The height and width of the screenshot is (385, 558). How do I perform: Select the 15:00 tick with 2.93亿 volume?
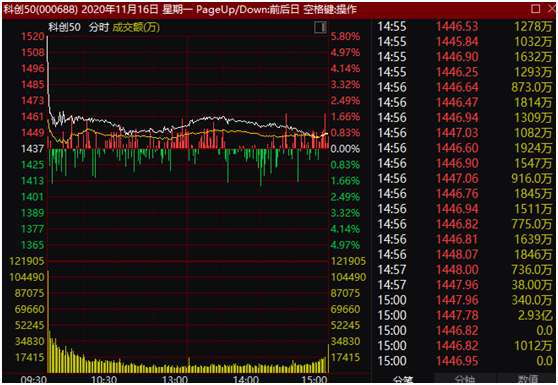(x=464, y=315)
